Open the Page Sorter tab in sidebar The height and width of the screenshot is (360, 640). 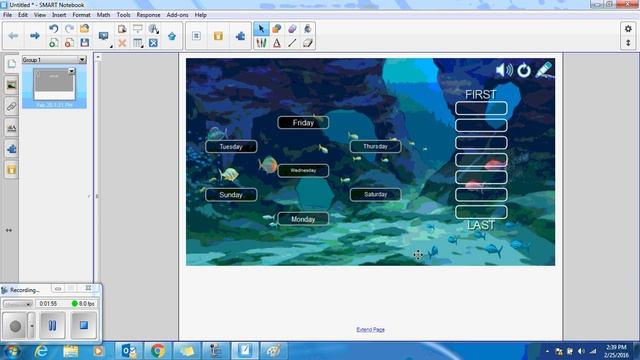click(x=11, y=64)
